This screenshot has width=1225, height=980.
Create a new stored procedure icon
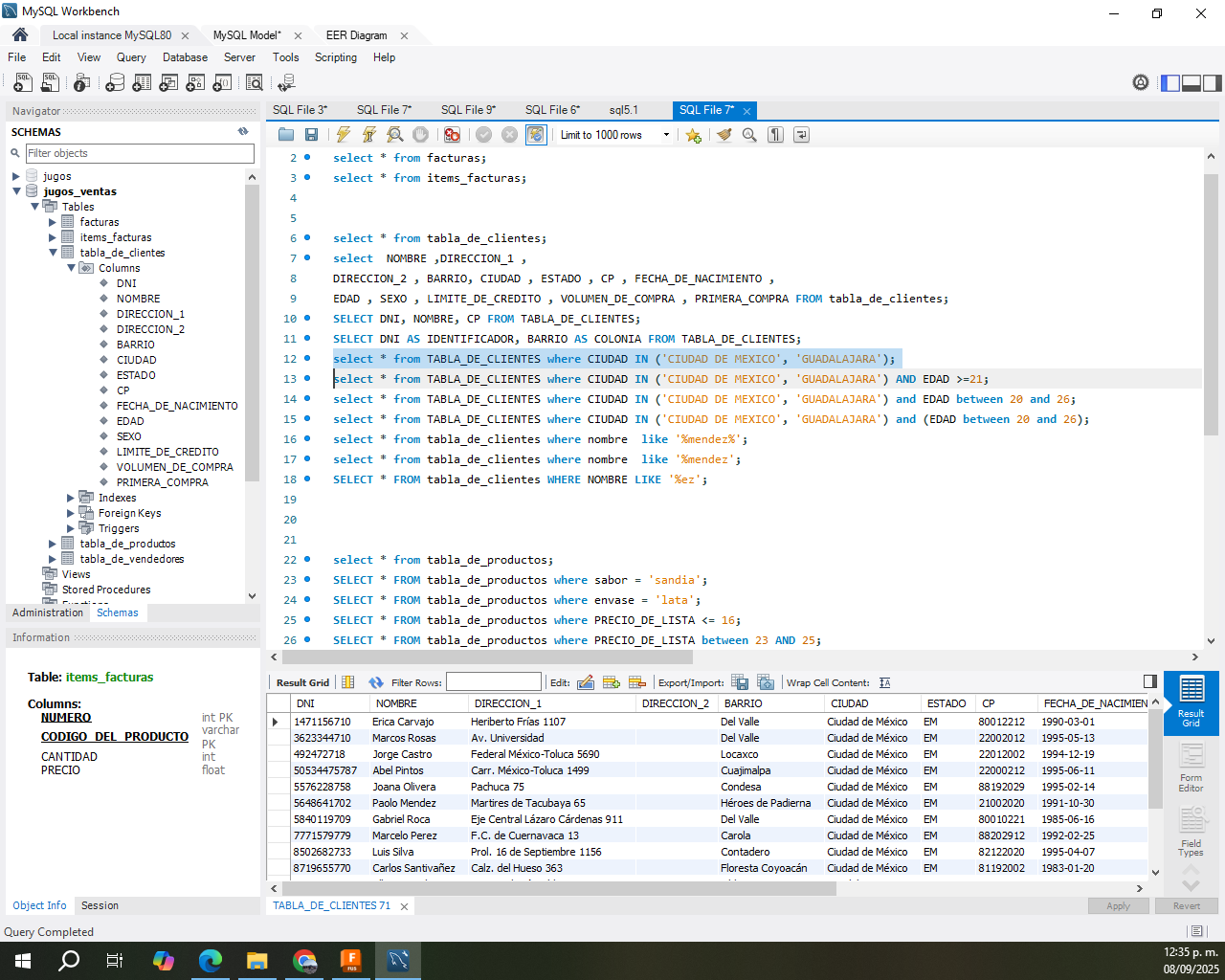195,83
